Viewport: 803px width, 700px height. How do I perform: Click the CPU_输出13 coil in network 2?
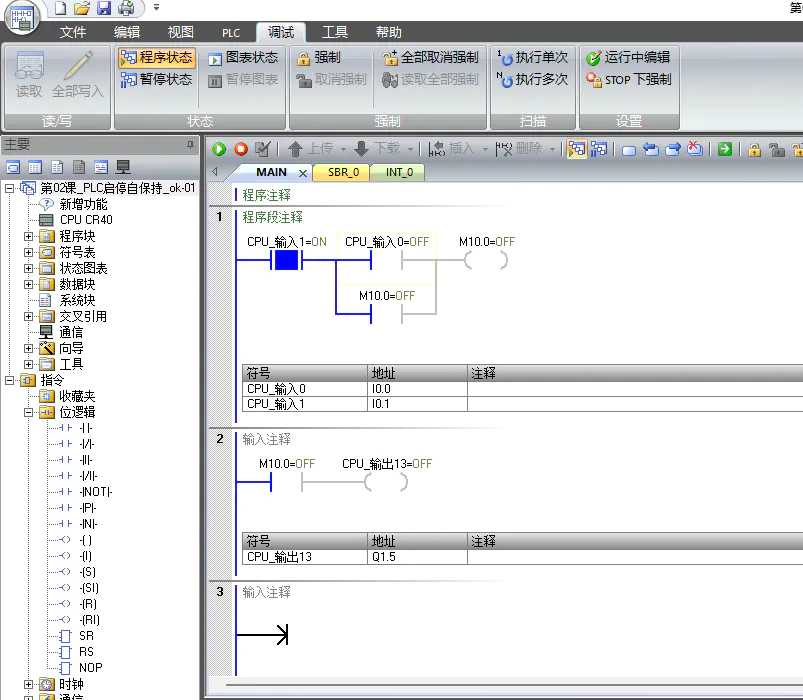tap(386, 482)
